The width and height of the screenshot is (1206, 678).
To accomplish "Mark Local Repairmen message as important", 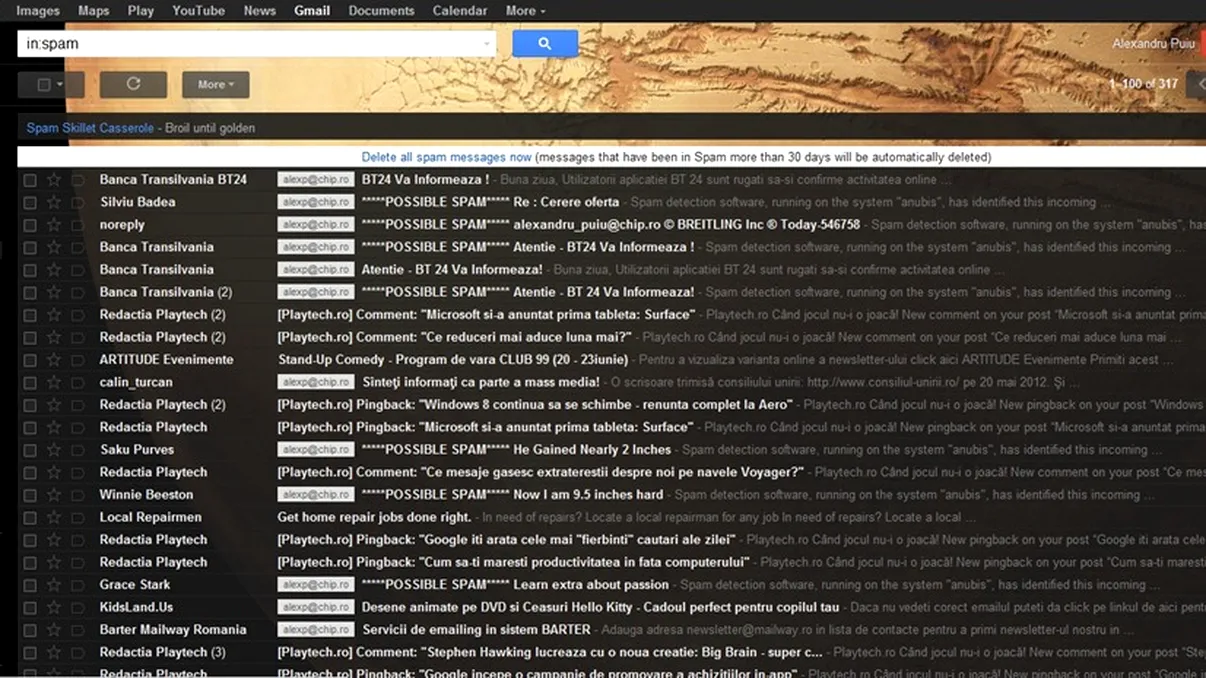I will 78,517.
